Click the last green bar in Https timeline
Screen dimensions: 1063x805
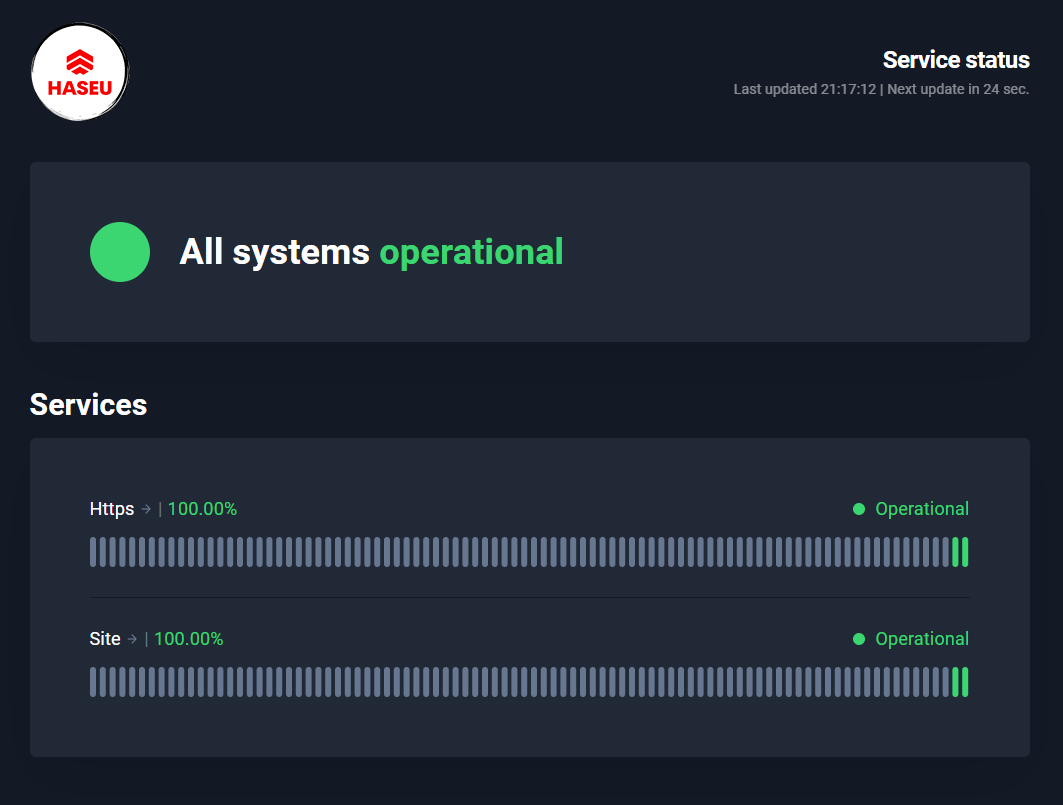[965, 552]
